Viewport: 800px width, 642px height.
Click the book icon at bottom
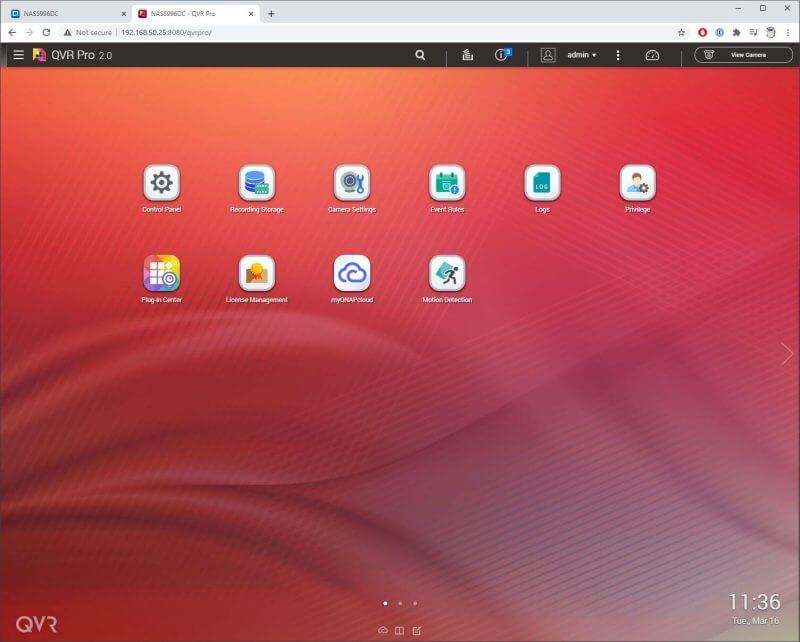point(399,631)
